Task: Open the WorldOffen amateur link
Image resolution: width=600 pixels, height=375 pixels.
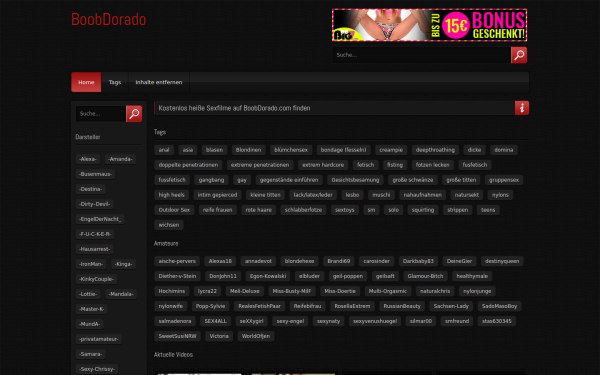Action: tap(256, 336)
